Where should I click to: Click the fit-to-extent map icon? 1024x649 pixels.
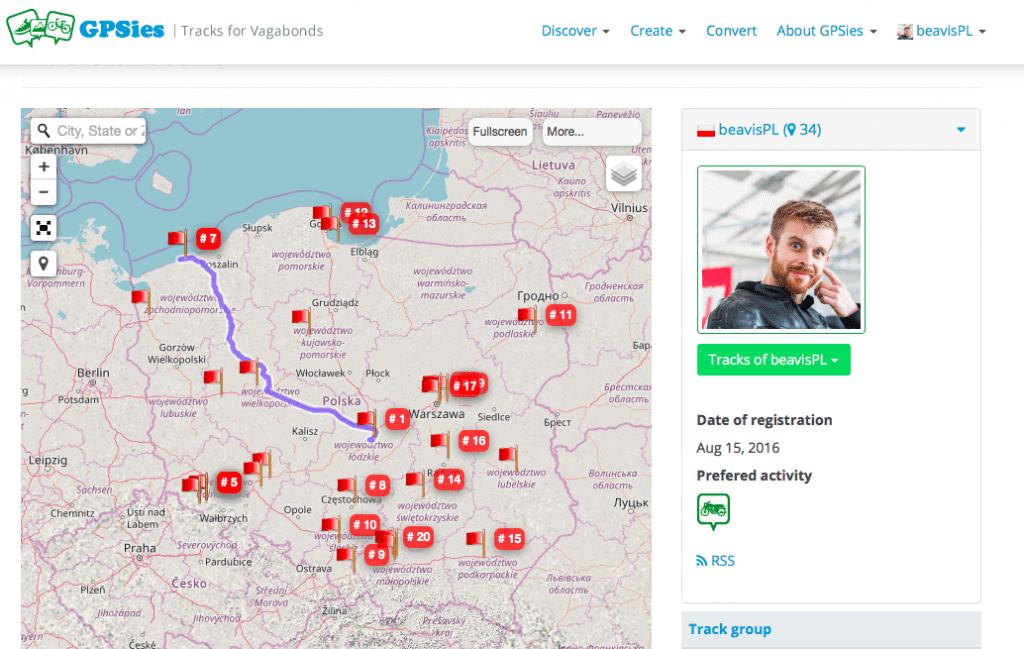click(x=43, y=228)
